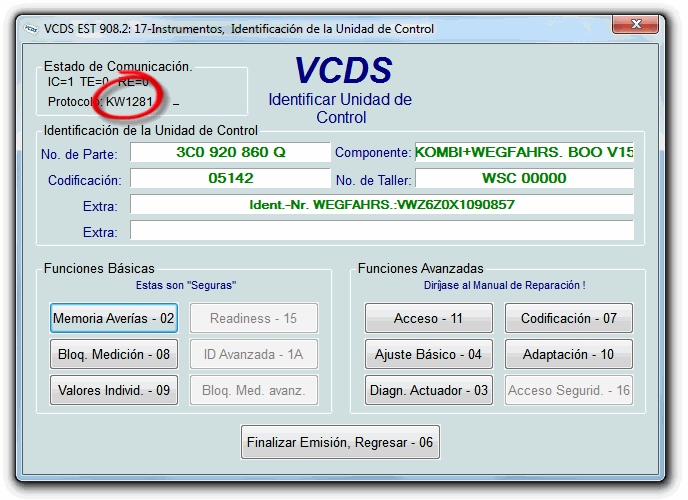Image resolution: width=688 pixels, height=500 pixels.
Task: Click the Acceso Segurid. - 16 button
Action: 569,390
